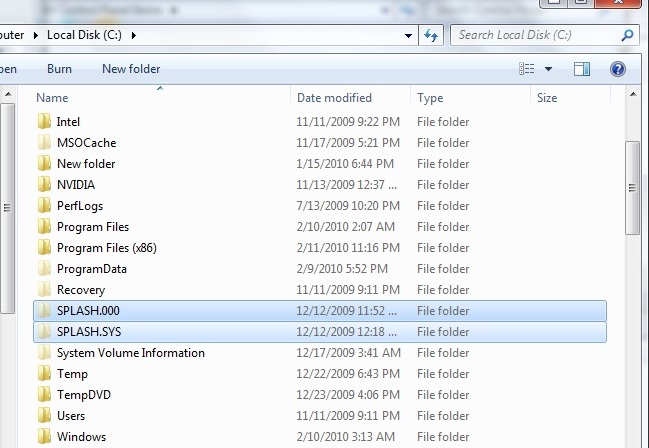Viewport: 649px width, 448px height.
Task: Click the Intel folder icon
Action: (x=44, y=122)
